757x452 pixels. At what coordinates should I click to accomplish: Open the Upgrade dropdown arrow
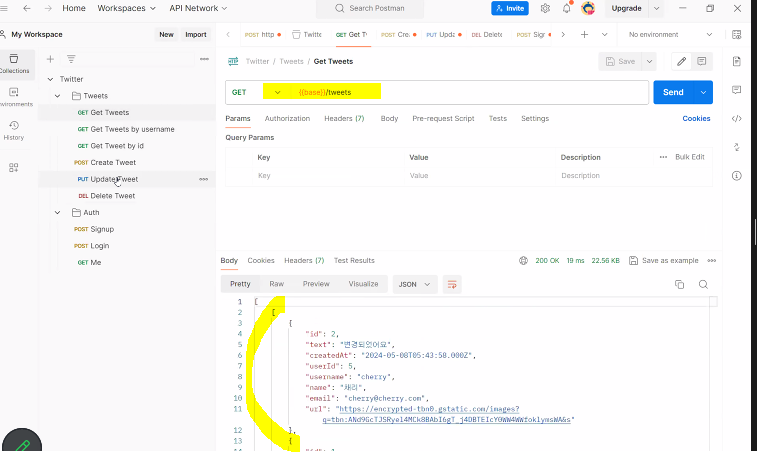click(x=657, y=8)
